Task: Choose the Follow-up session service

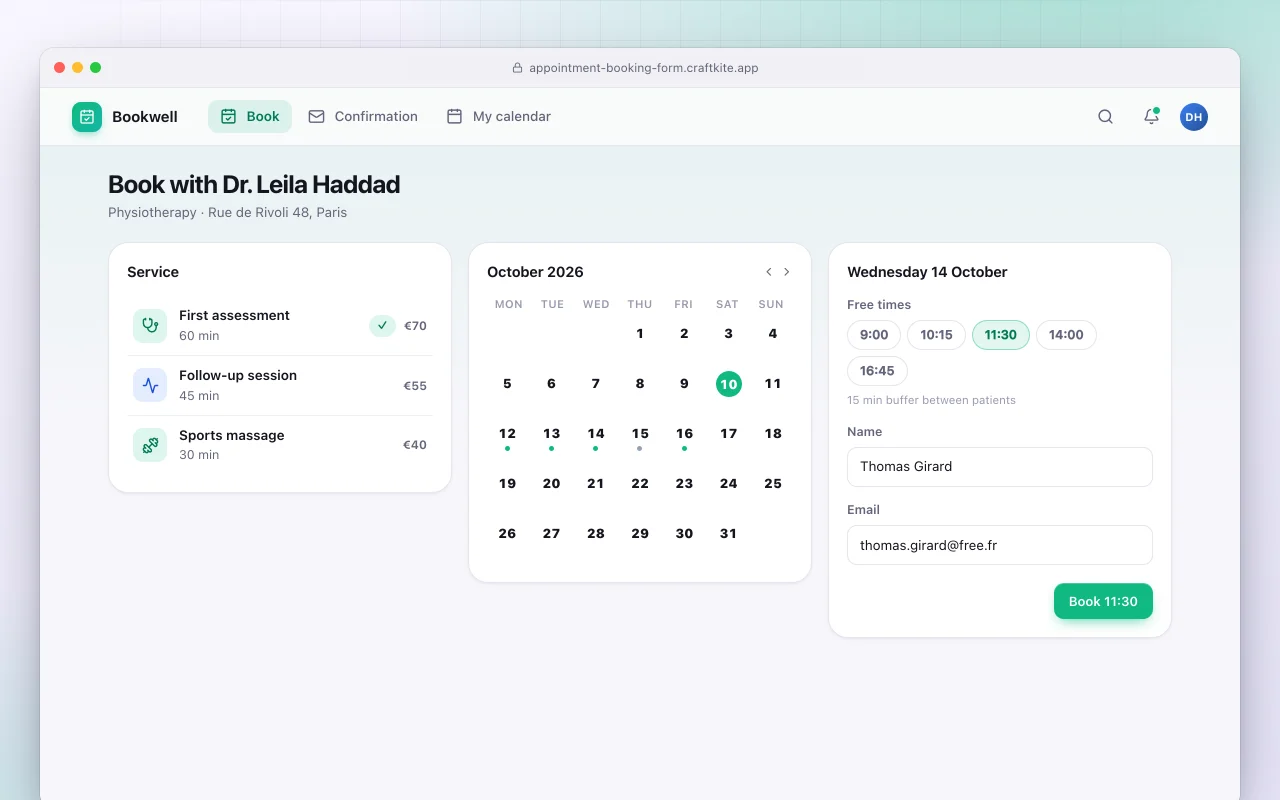Action: pos(280,385)
